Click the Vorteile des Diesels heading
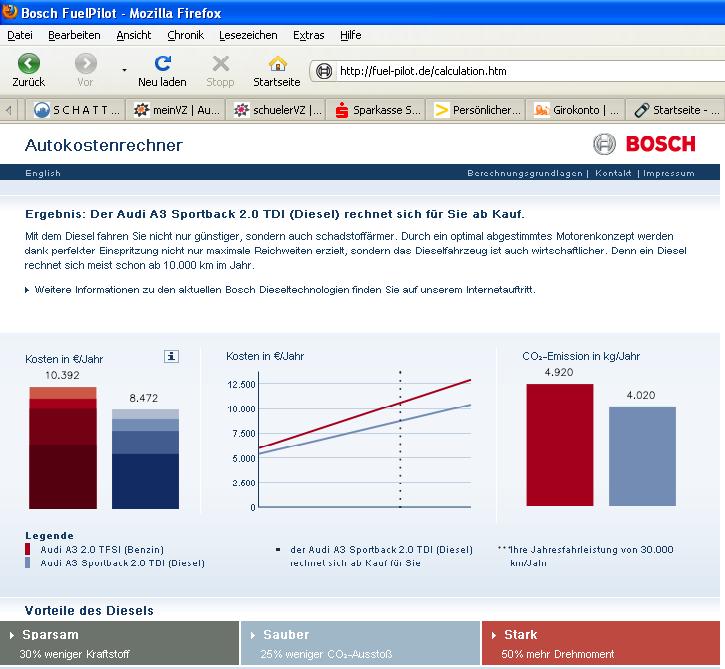 pos(89,611)
